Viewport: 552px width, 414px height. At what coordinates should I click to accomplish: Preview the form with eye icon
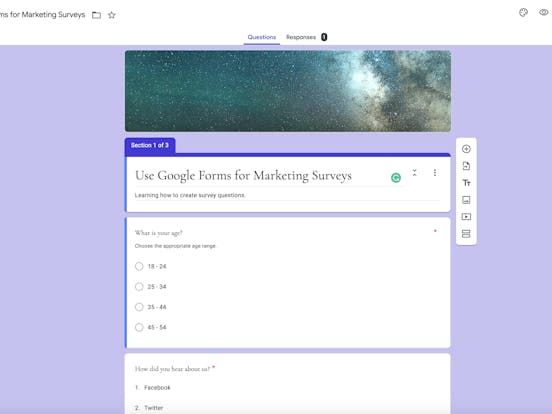[544, 12]
